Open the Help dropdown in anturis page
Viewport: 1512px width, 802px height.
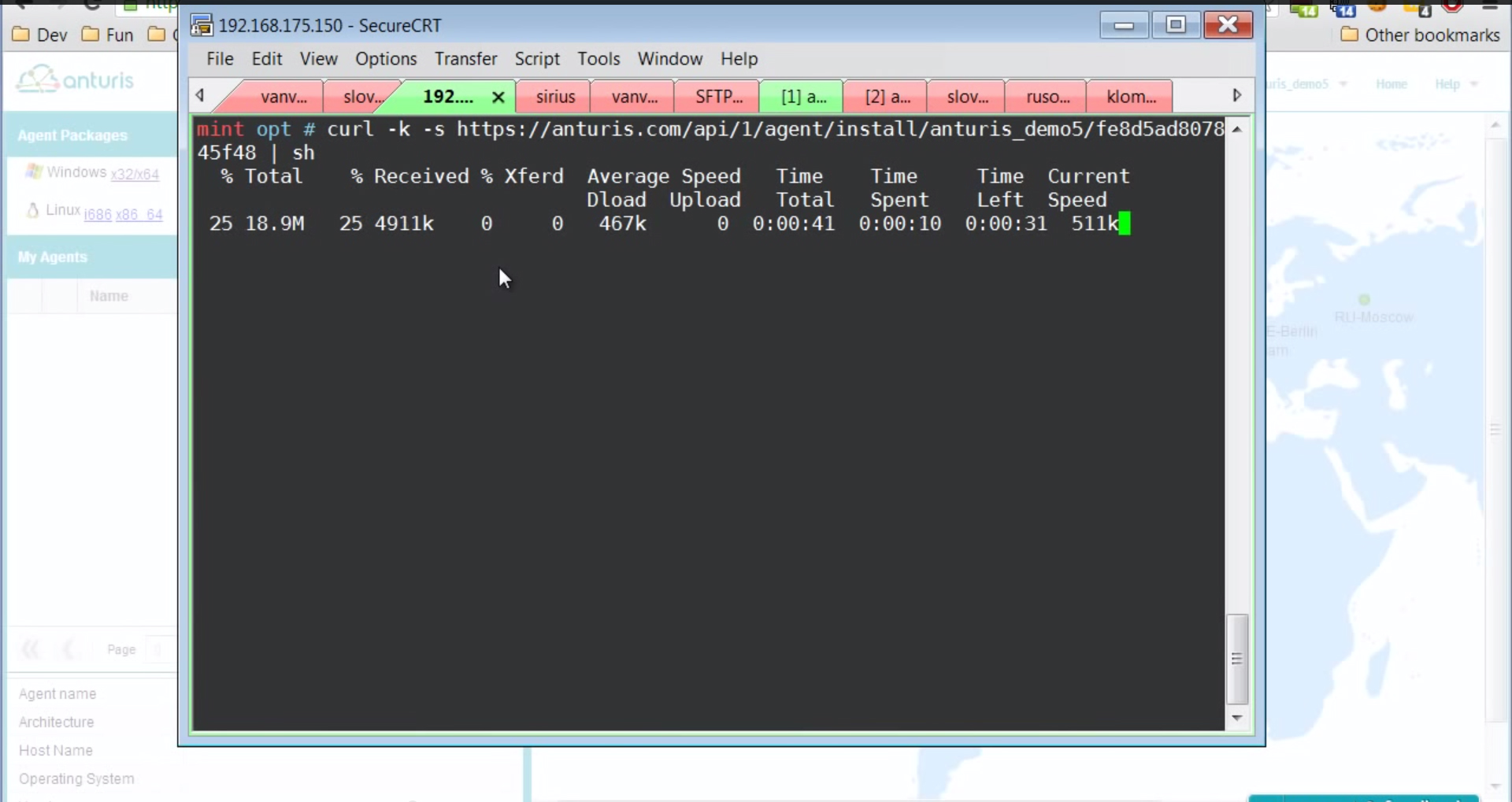[1455, 84]
